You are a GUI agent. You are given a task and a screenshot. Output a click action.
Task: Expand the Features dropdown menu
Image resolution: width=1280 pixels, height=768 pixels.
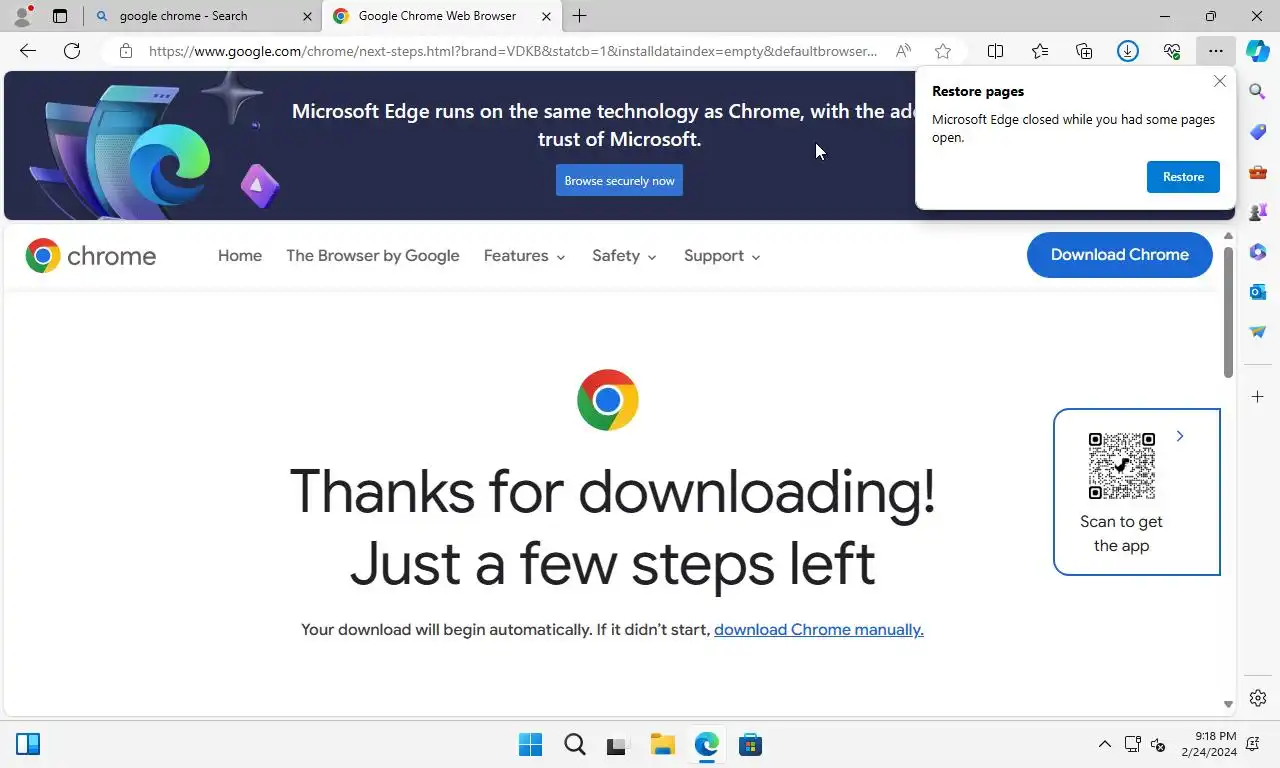tap(524, 256)
